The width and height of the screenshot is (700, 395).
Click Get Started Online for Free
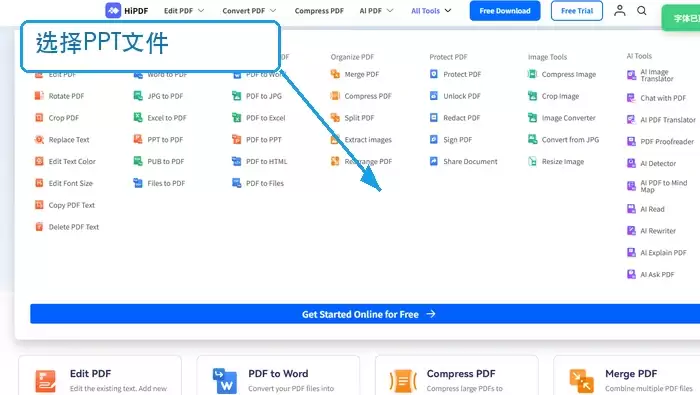click(x=365, y=314)
